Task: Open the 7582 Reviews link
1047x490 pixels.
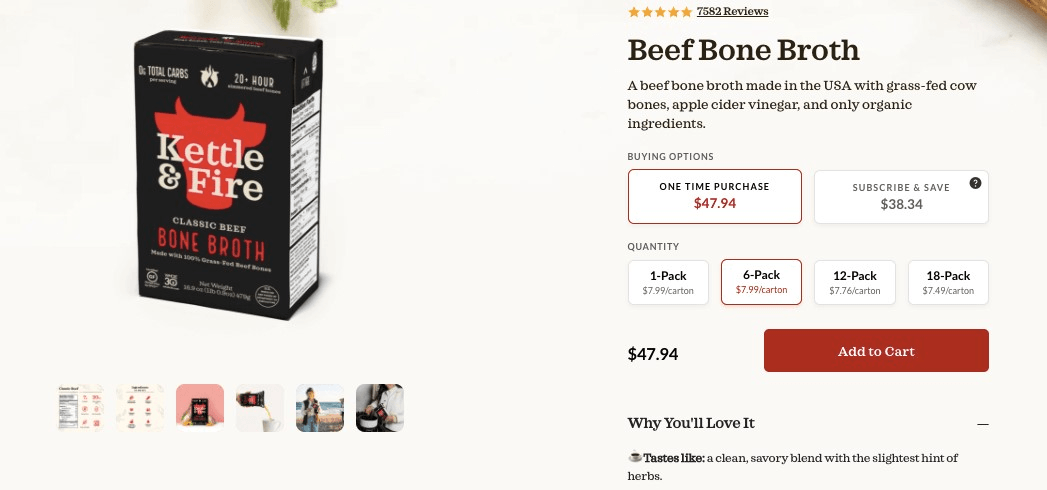Action: (732, 12)
